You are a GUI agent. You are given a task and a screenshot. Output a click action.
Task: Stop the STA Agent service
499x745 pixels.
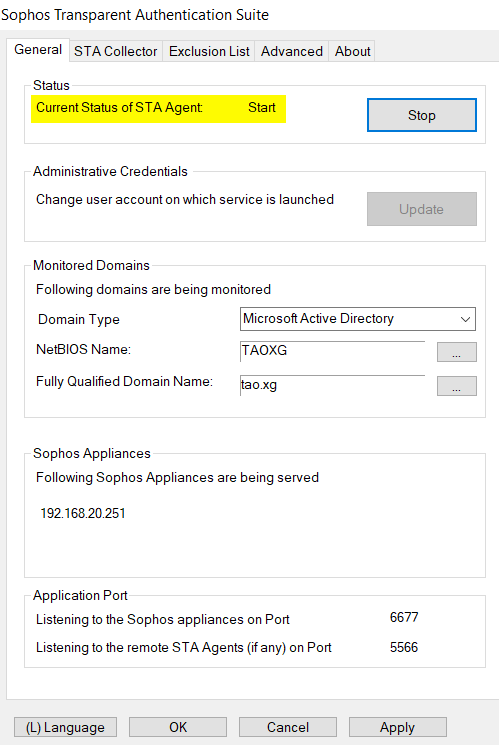[x=422, y=115]
